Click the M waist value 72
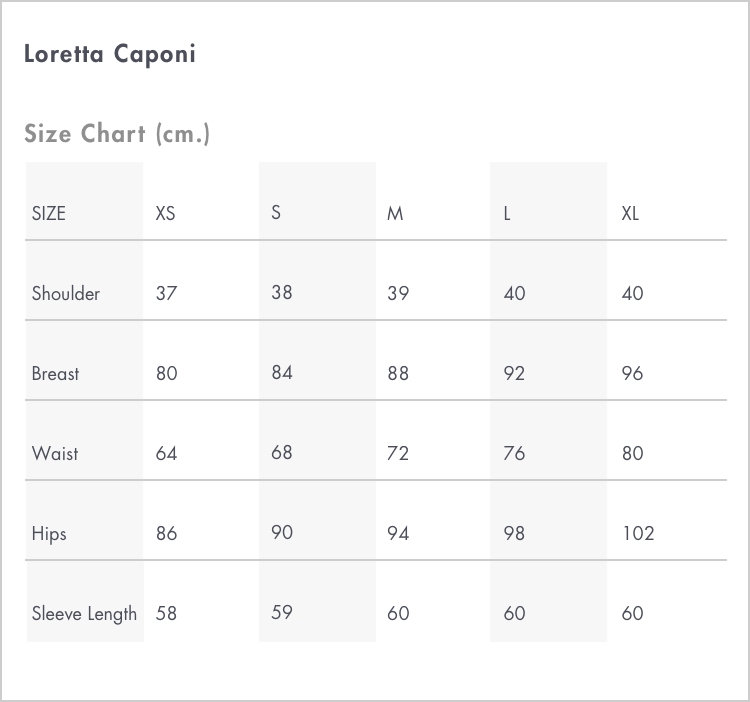This screenshot has width=750, height=702. tap(398, 453)
